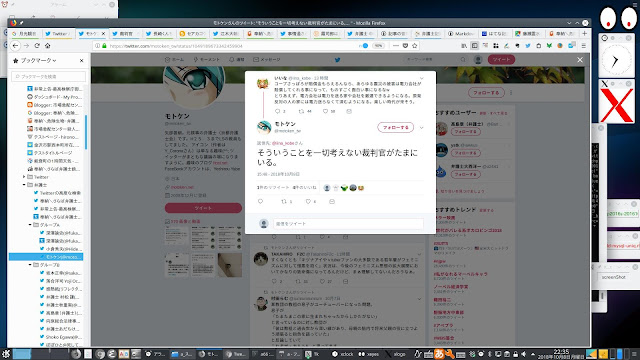Bookmark this page with star icon

415,46
